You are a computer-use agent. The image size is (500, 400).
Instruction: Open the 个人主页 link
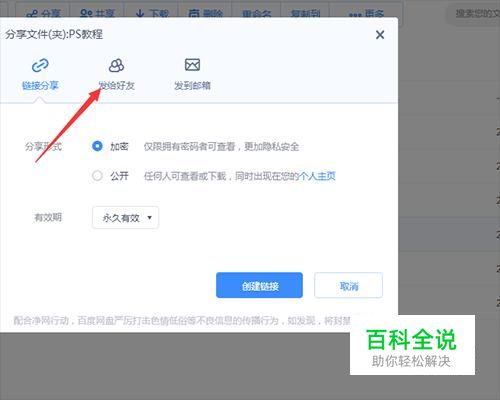(317, 176)
